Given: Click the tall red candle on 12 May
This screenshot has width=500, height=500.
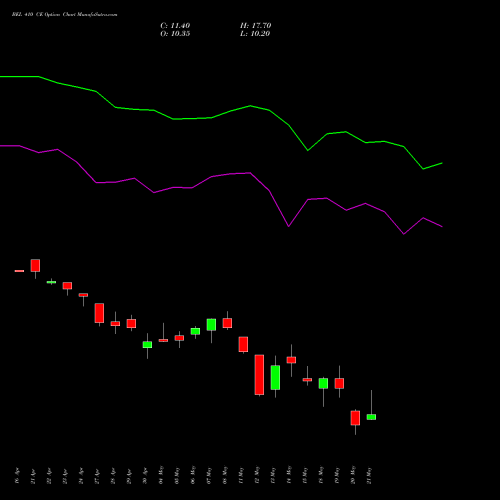Looking at the screenshot, I should tap(259, 375).
